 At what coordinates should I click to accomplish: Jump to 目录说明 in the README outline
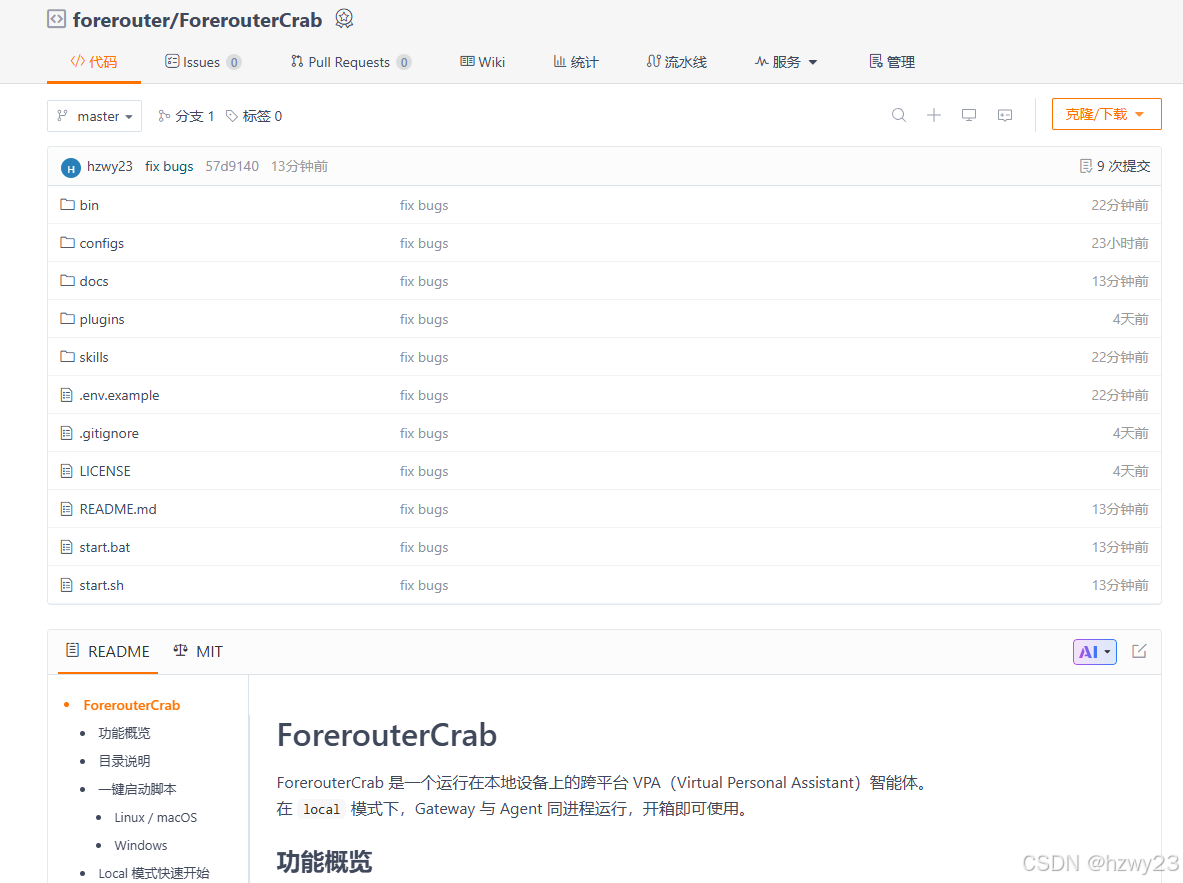(124, 761)
